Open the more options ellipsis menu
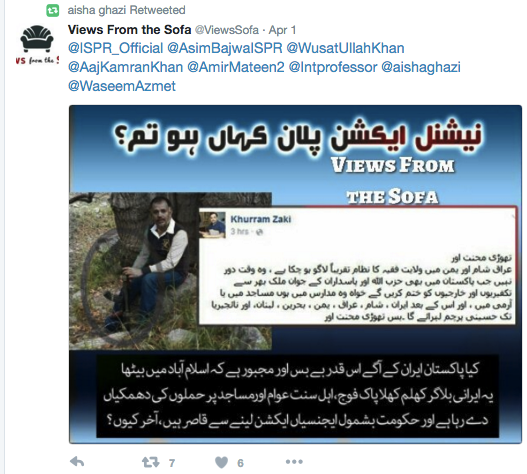 point(294,462)
